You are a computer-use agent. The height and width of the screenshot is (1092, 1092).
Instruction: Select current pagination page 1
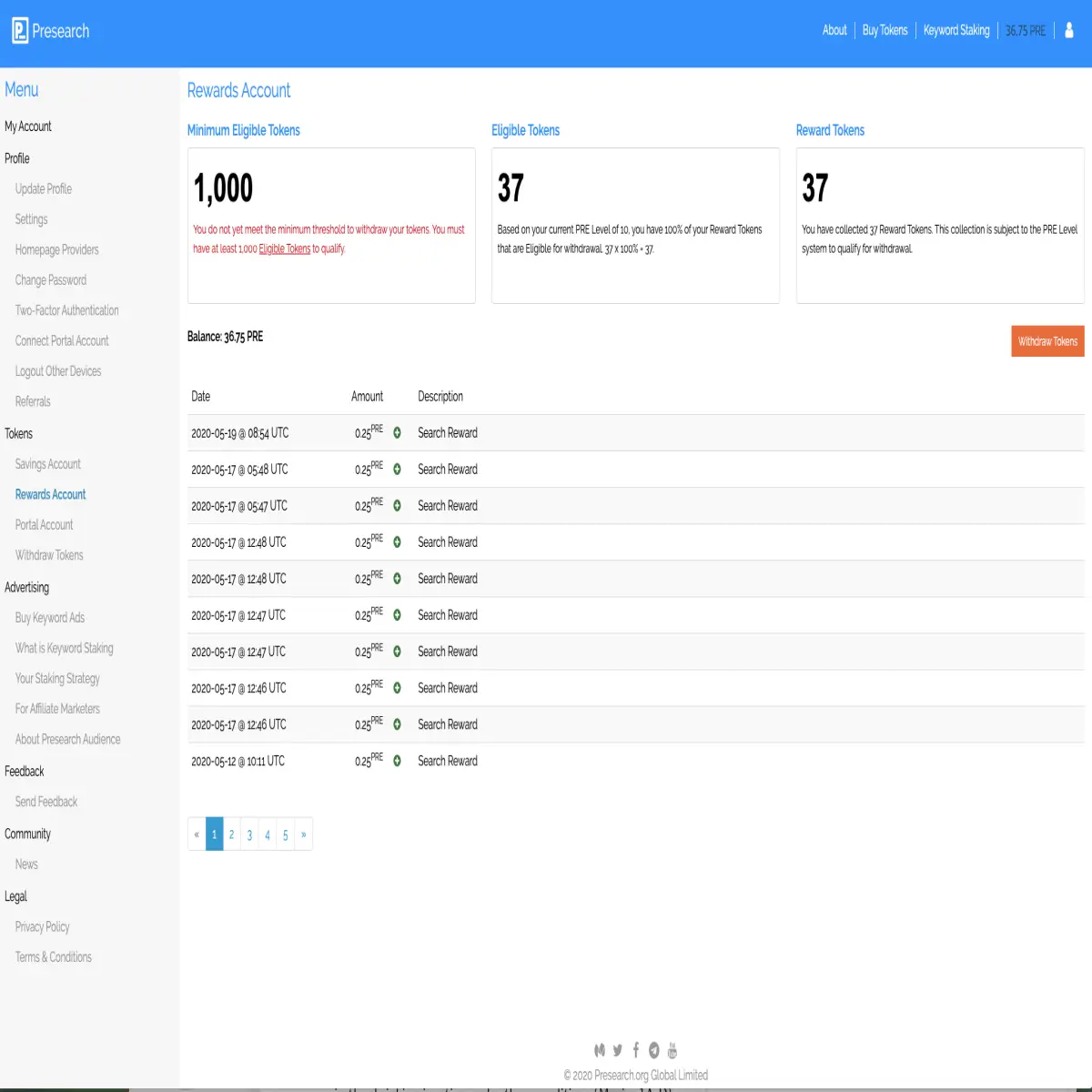point(215,834)
